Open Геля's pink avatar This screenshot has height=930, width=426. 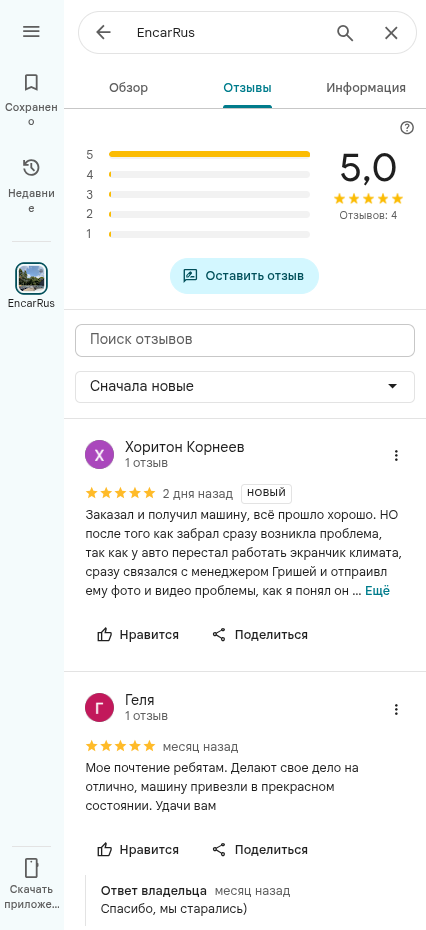click(100, 708)
